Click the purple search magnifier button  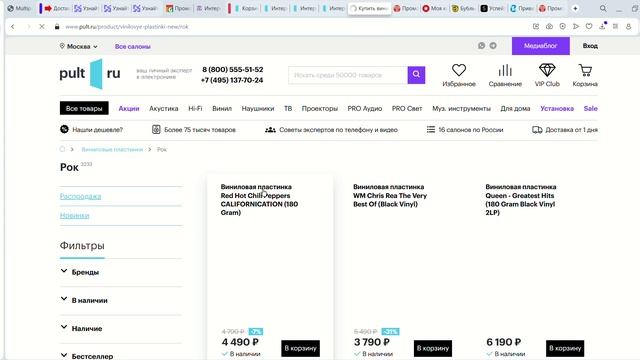[x=416, y=75]
